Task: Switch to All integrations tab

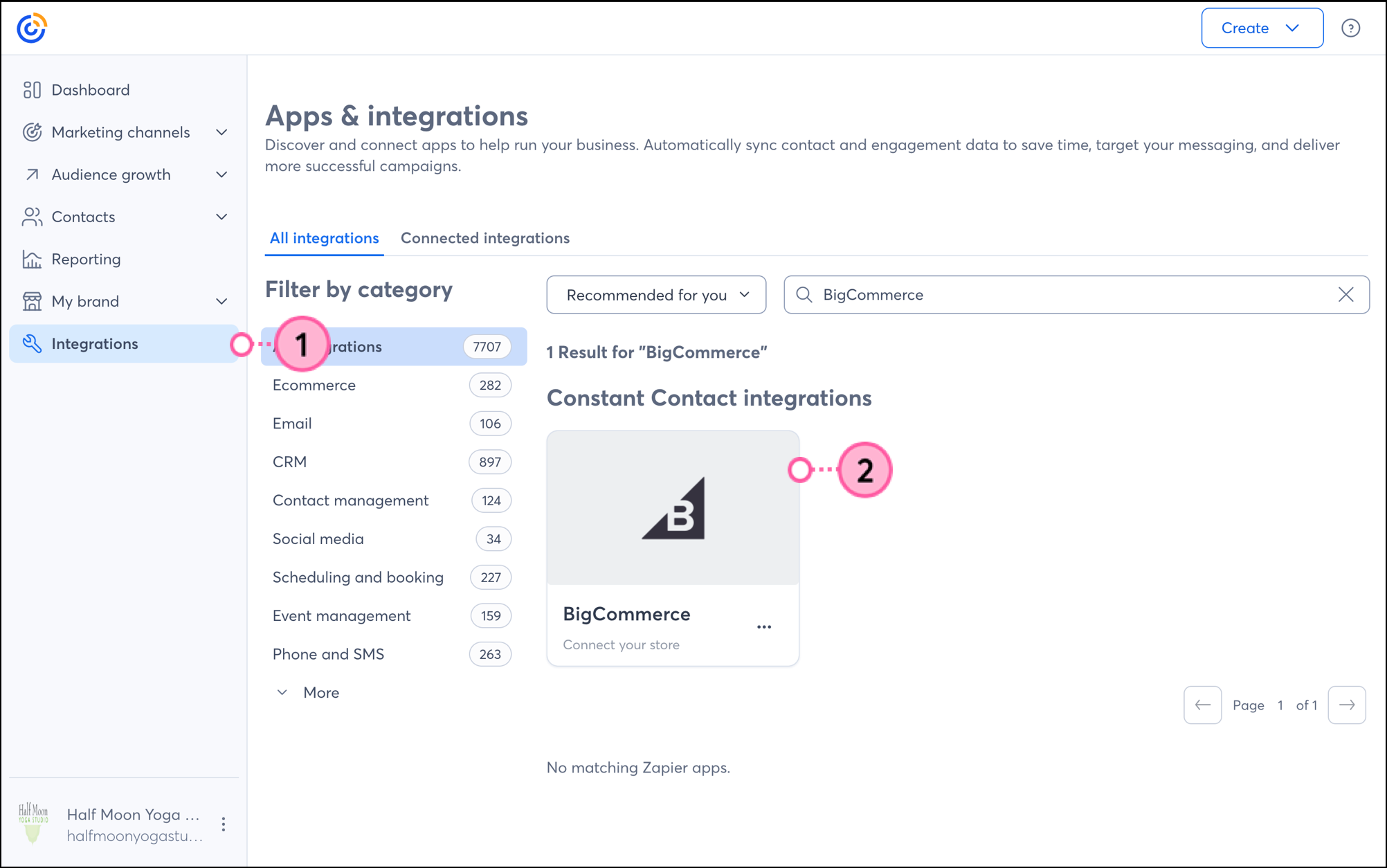Action: click(x=324, y=238)
